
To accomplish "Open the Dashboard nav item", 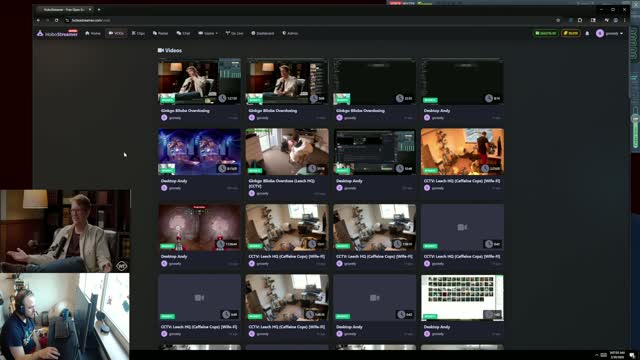I will (262, 33).
